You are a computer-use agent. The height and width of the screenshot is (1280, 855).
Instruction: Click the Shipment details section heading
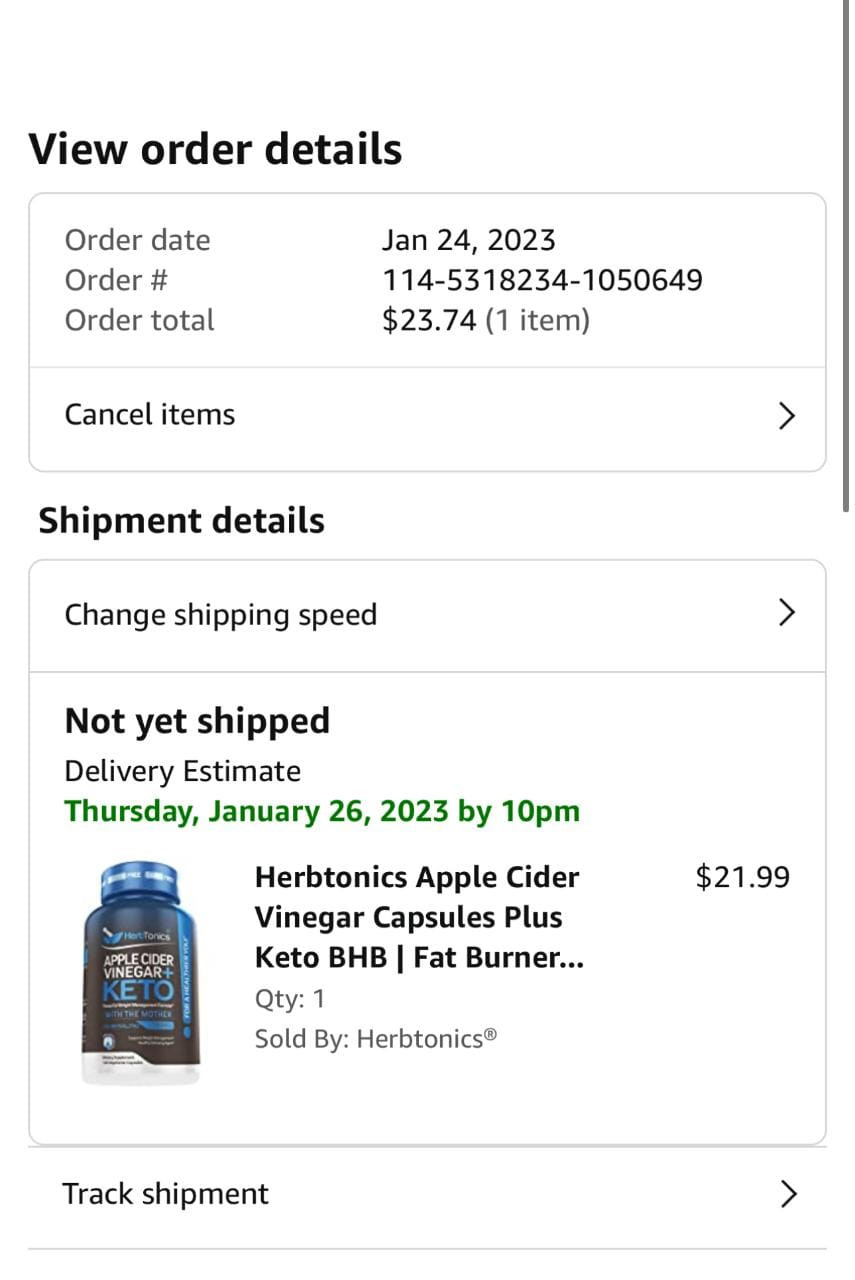pos(181,521)
